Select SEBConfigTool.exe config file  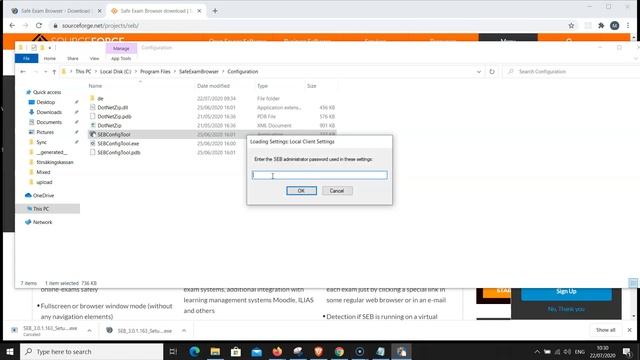118,143
